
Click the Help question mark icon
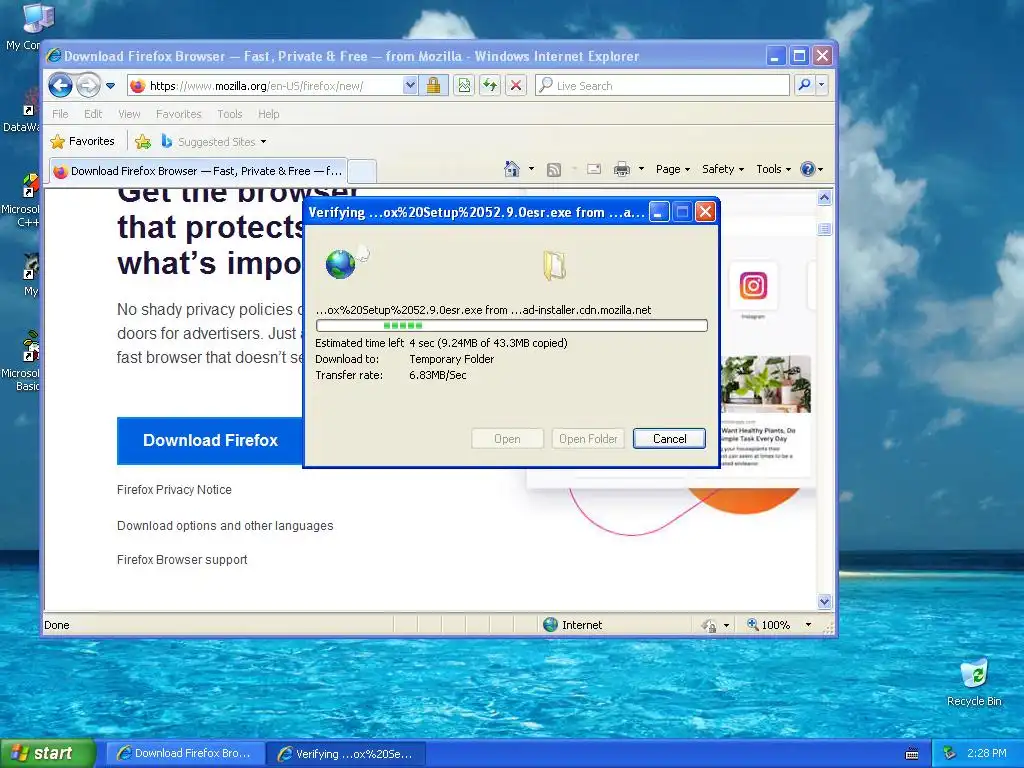click(808, 169)
